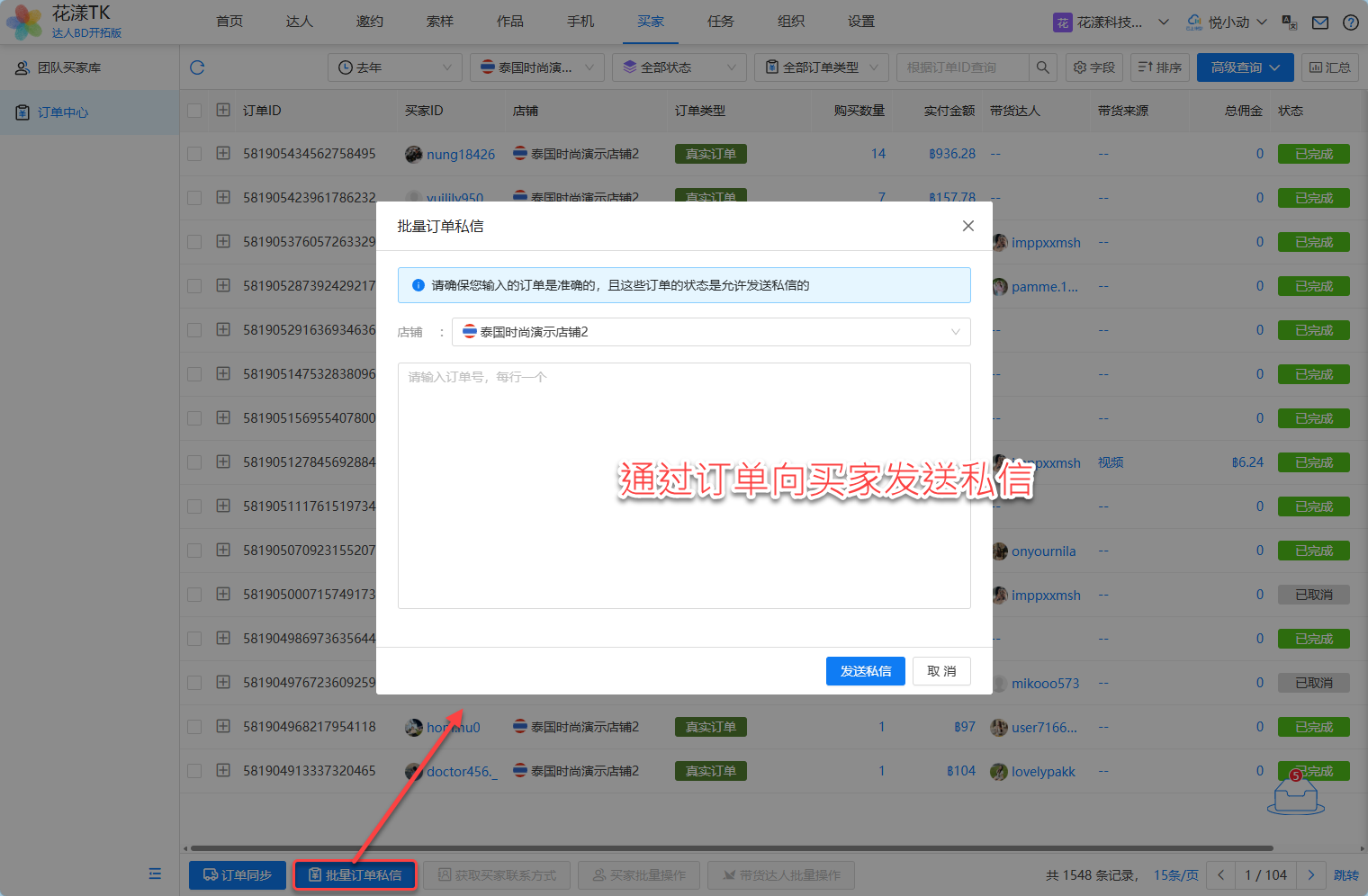This screenshot has width=1368, height=896.
Task: Check the select-all checkbox in the table header
Action: coord(194,111)
